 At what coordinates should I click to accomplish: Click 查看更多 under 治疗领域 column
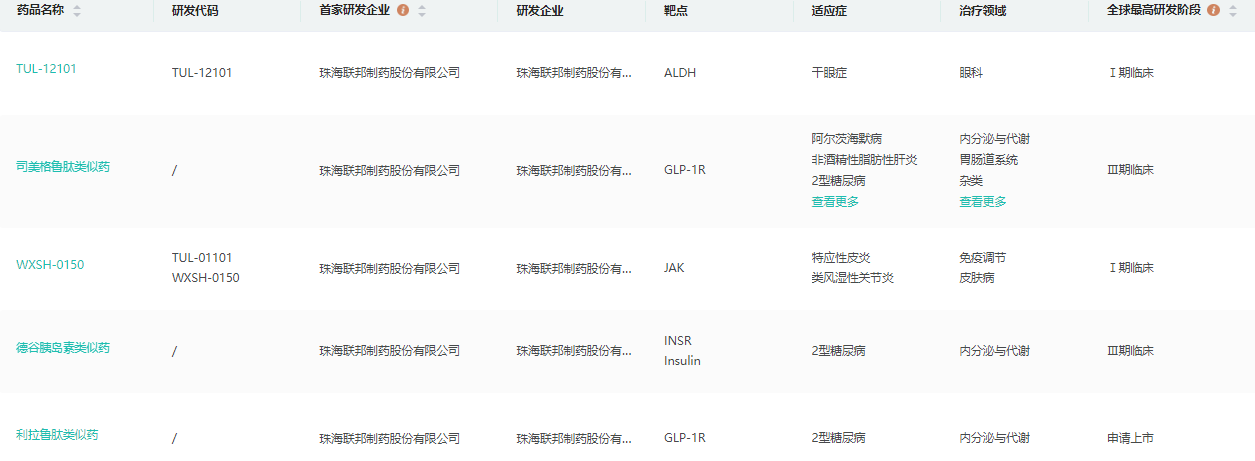click(x=983, y=201)
